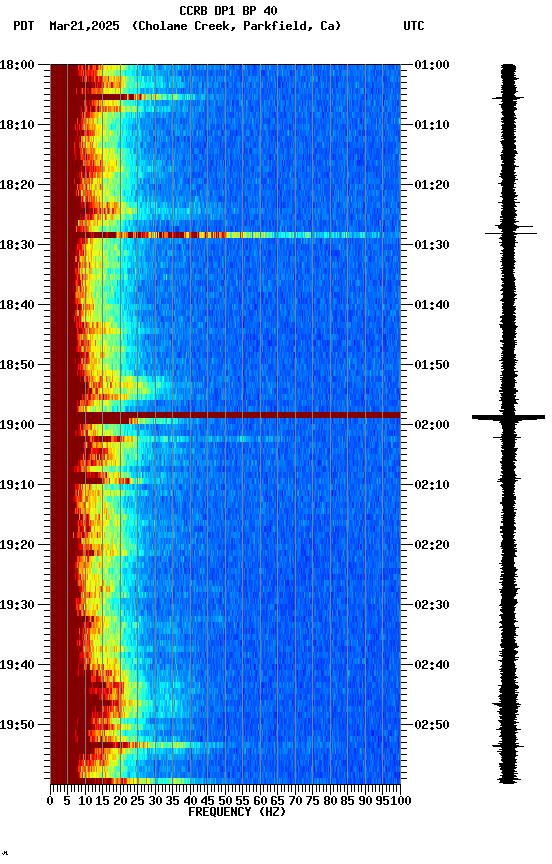This screenshot has width=552, height=864.
Task: Click the 02:40 UTC time label
Action: (432, 665)
